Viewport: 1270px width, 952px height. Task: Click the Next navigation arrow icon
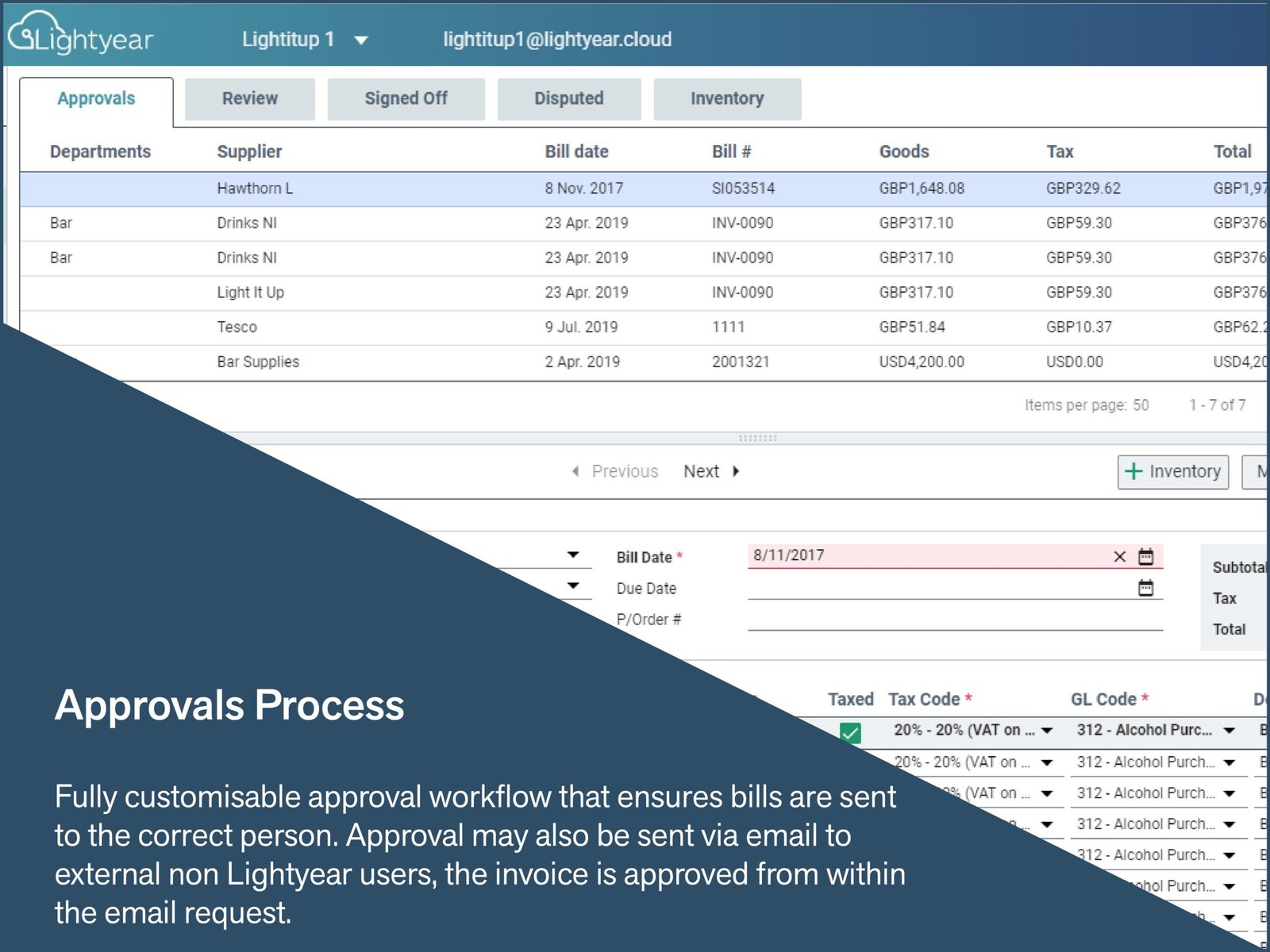736,471
